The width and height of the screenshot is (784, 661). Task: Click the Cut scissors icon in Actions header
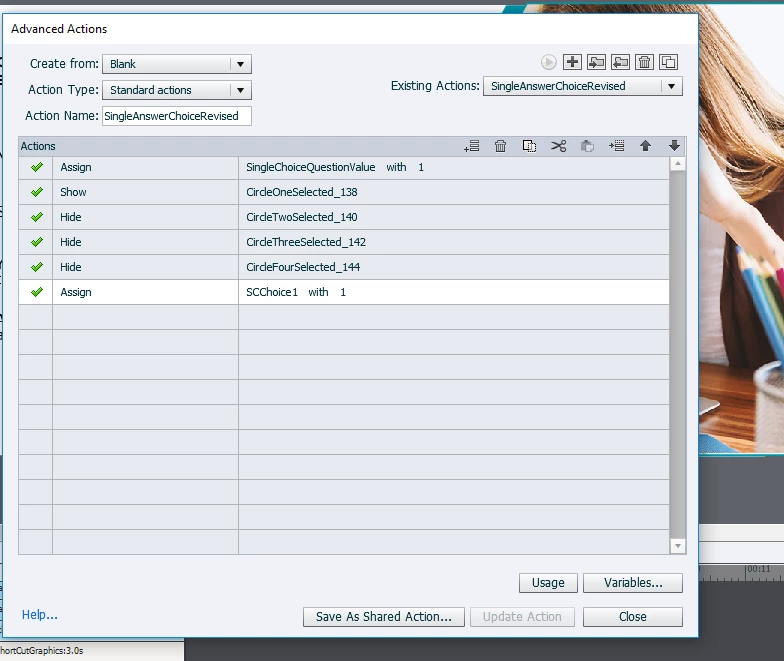click(558, 146)
